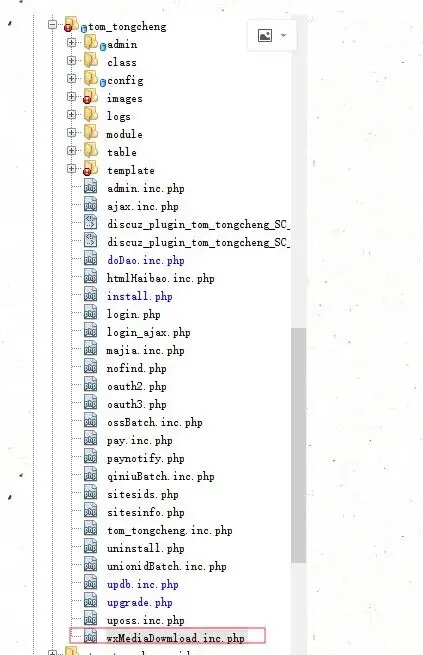The image size is (423, 655).
Task: Select file upgrade.php
Action: [140, 603]
